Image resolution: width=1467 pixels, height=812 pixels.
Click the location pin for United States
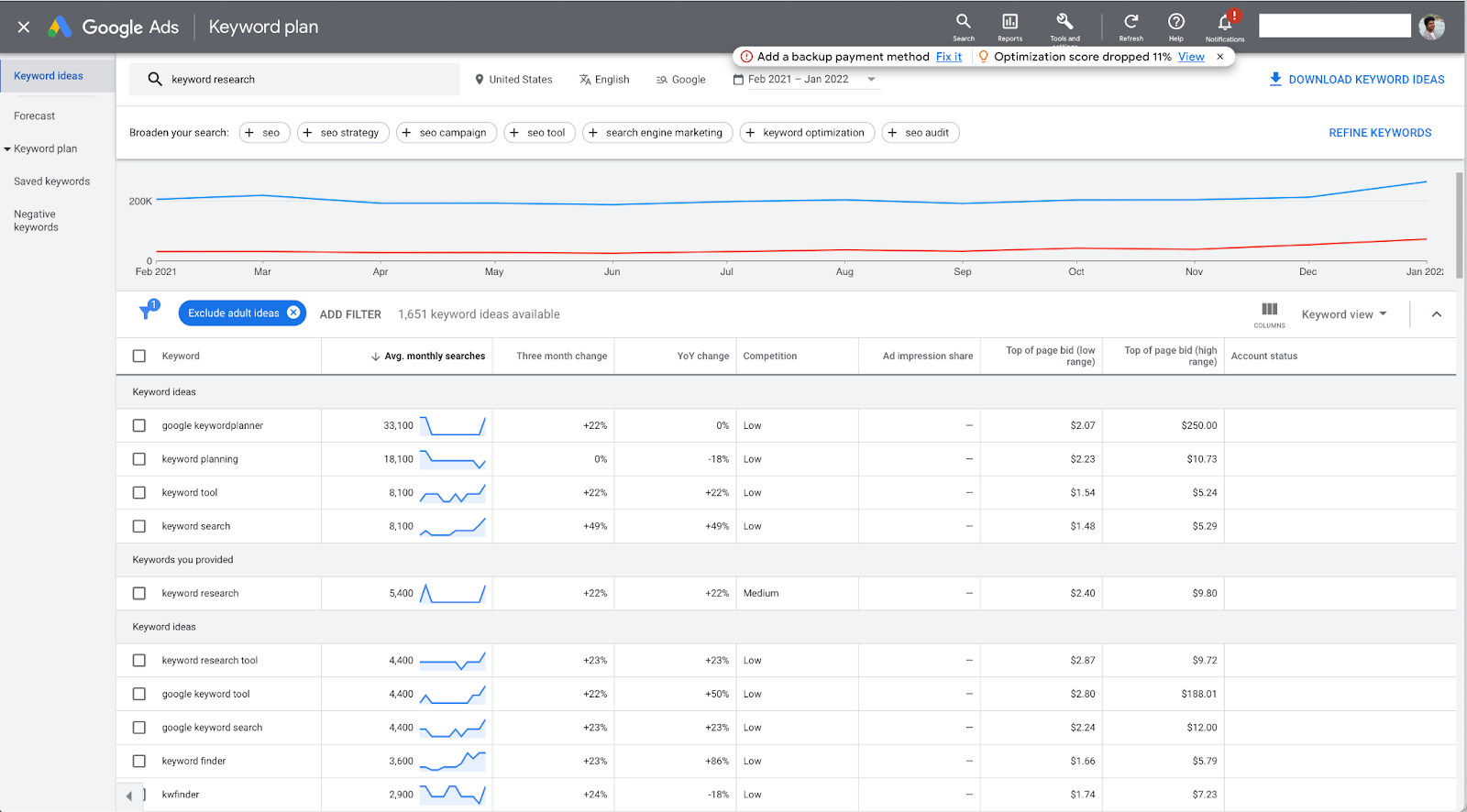coord(480,80)
